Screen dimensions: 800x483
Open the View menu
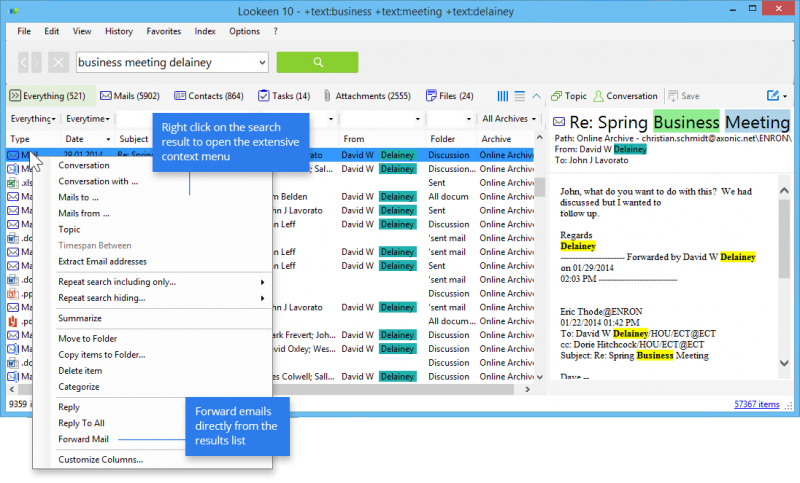(x=82, y=31)
